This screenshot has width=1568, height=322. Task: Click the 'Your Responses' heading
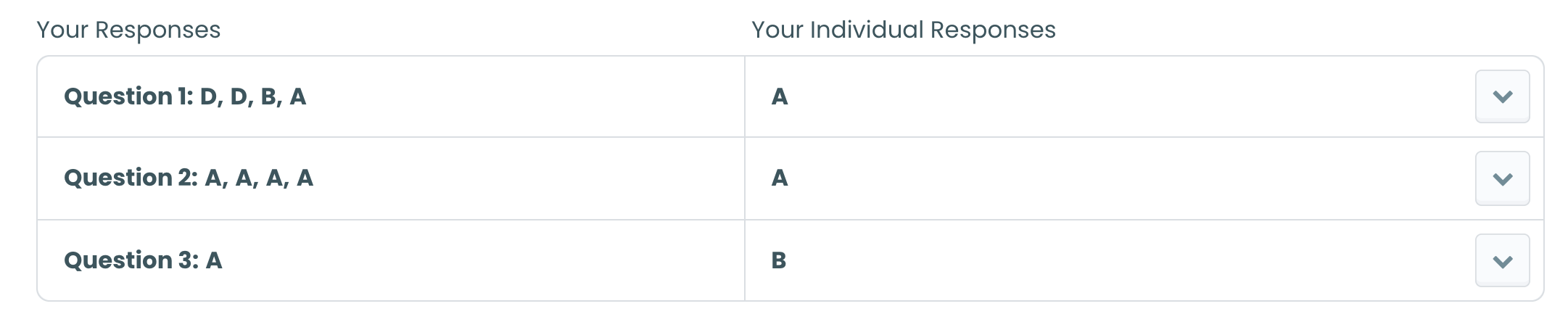128,30
